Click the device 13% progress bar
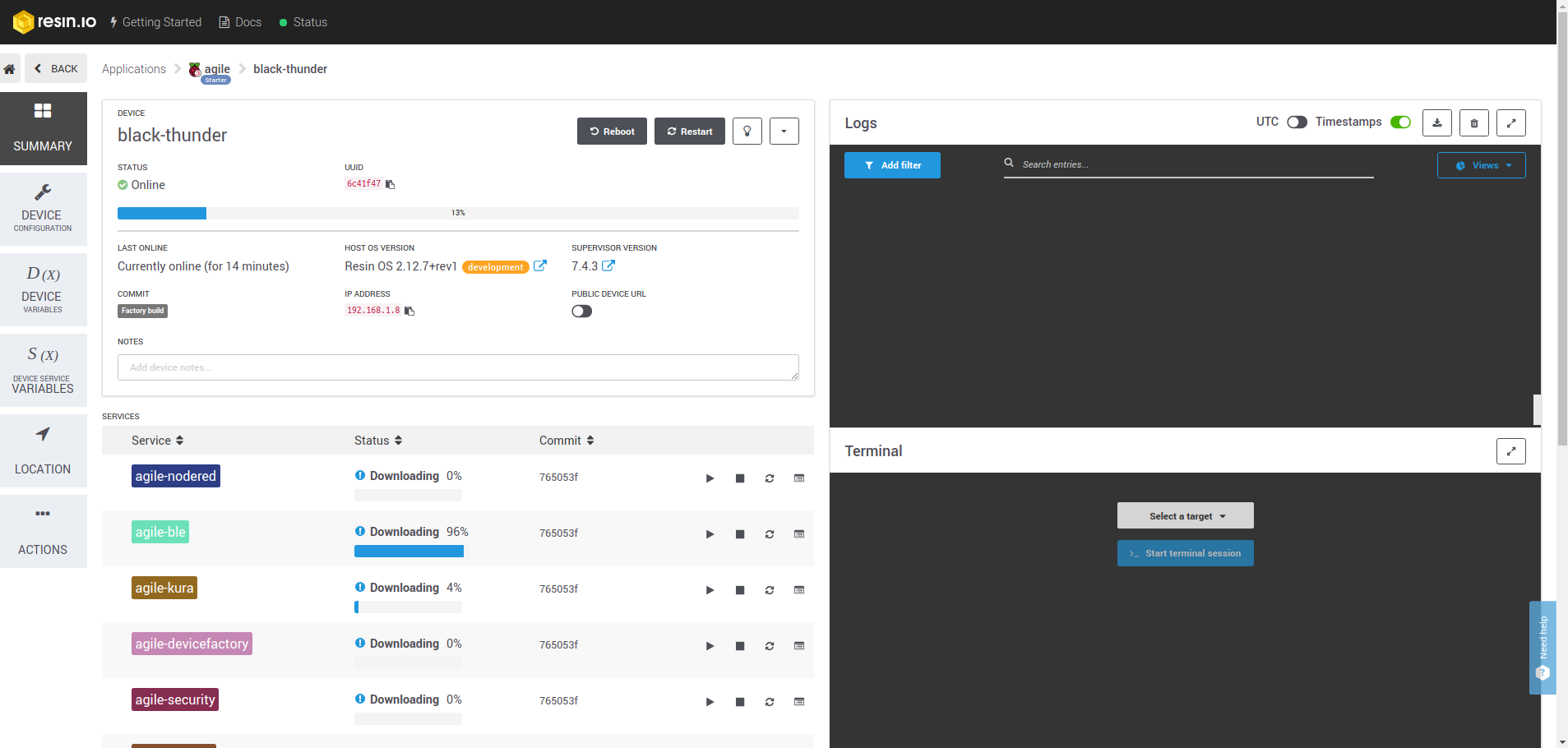Viewport: 1568px width, 748px height. tap(458, 213)
